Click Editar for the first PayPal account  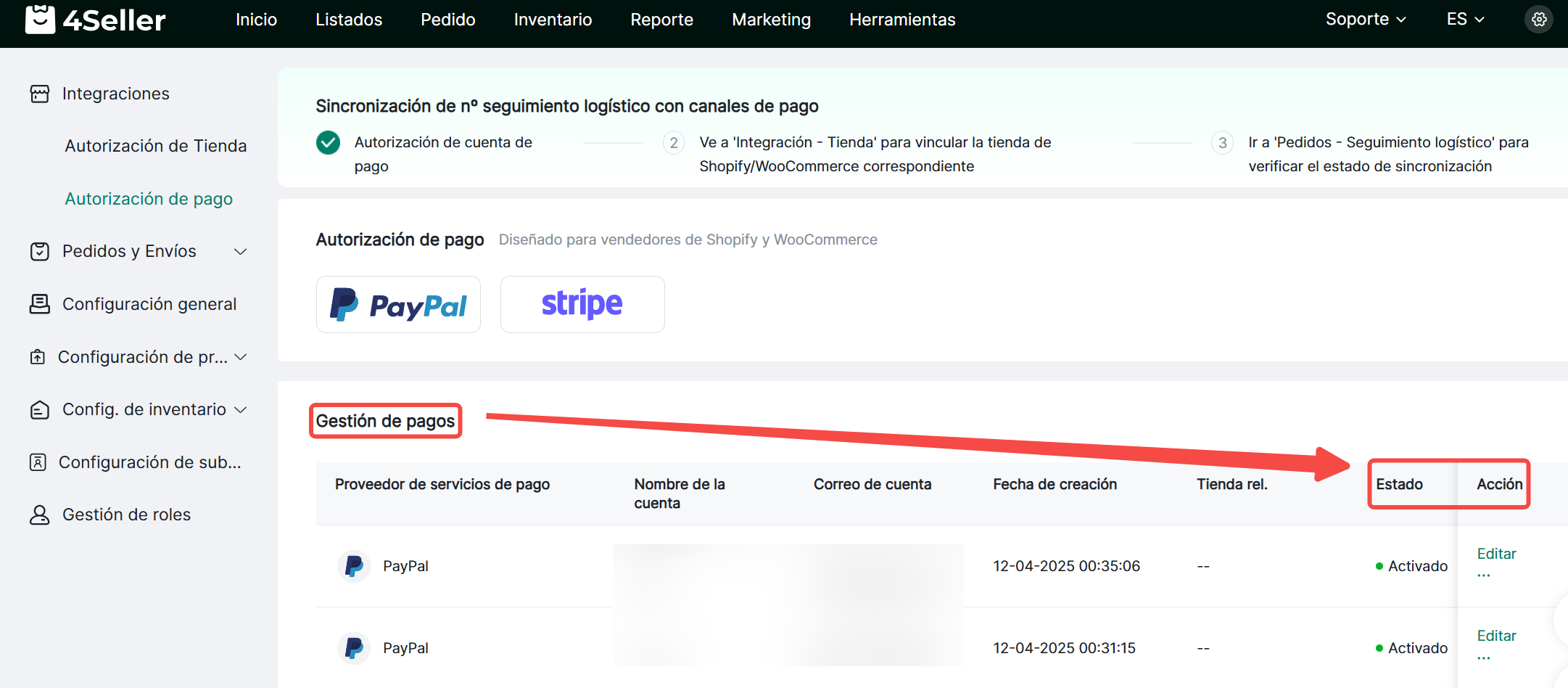coord(1496,554)
